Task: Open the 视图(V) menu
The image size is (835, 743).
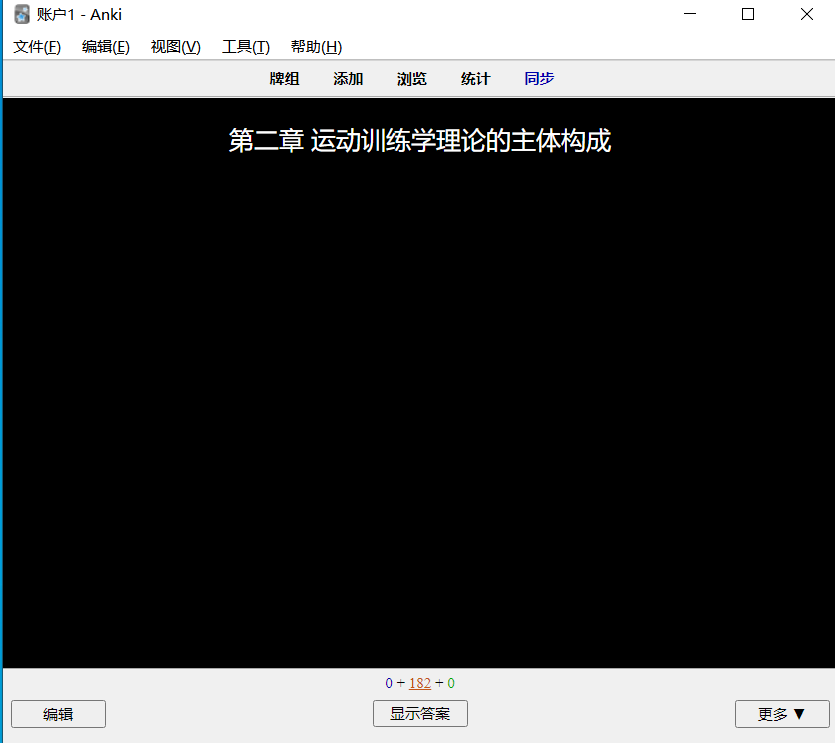Action: 175,47
